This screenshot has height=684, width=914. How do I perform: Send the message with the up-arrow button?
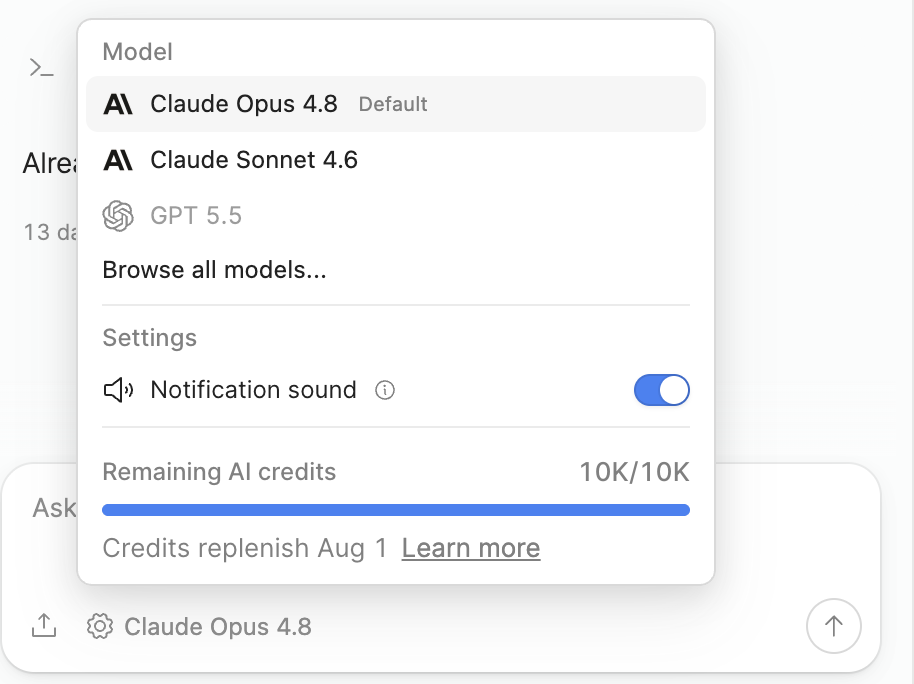tap(834, 626)
